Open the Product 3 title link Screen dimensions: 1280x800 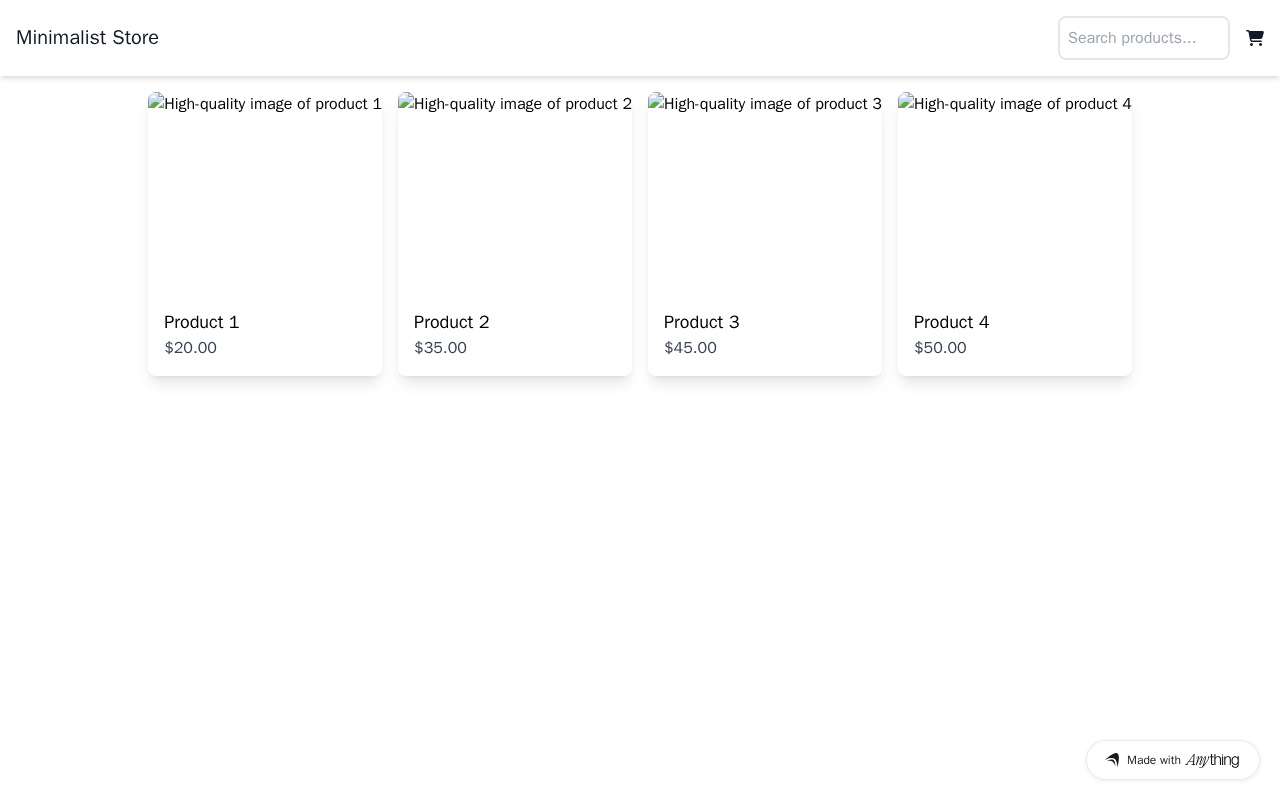click(702, 322)
